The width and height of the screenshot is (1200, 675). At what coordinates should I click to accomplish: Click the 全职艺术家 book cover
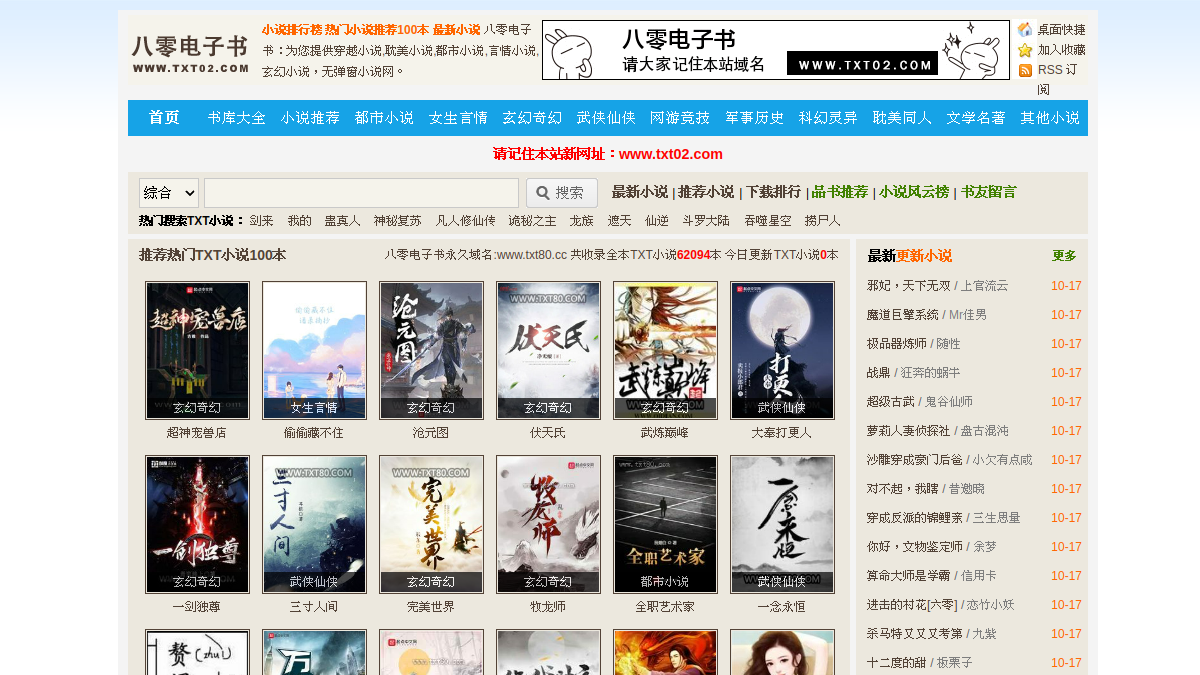point(665,524)
